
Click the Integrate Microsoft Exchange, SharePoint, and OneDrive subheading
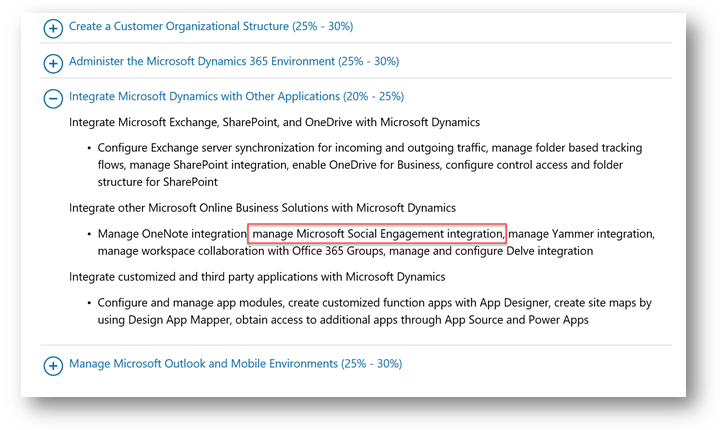274,122
